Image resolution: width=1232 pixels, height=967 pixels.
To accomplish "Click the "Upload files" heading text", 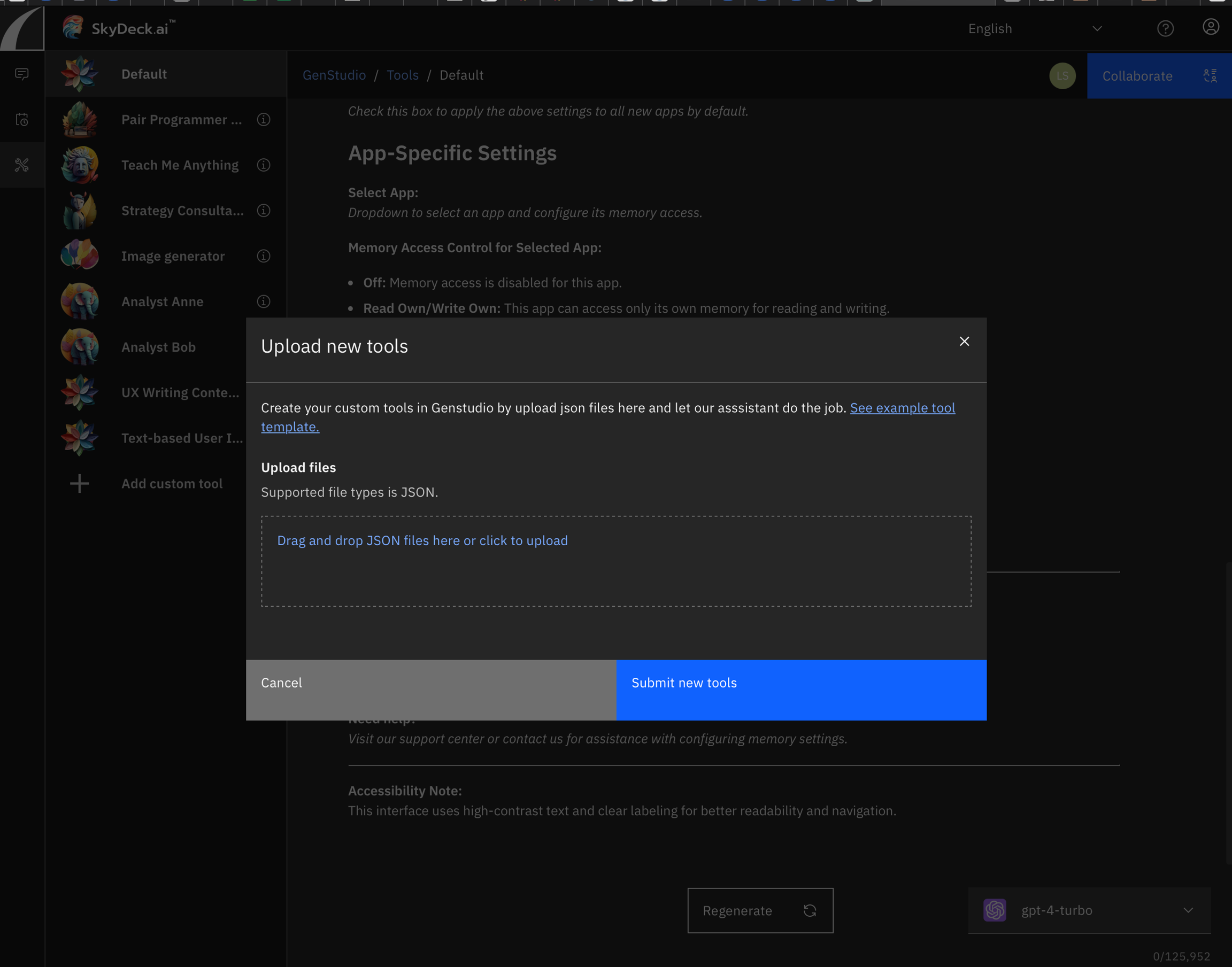I will pos(298,468).
